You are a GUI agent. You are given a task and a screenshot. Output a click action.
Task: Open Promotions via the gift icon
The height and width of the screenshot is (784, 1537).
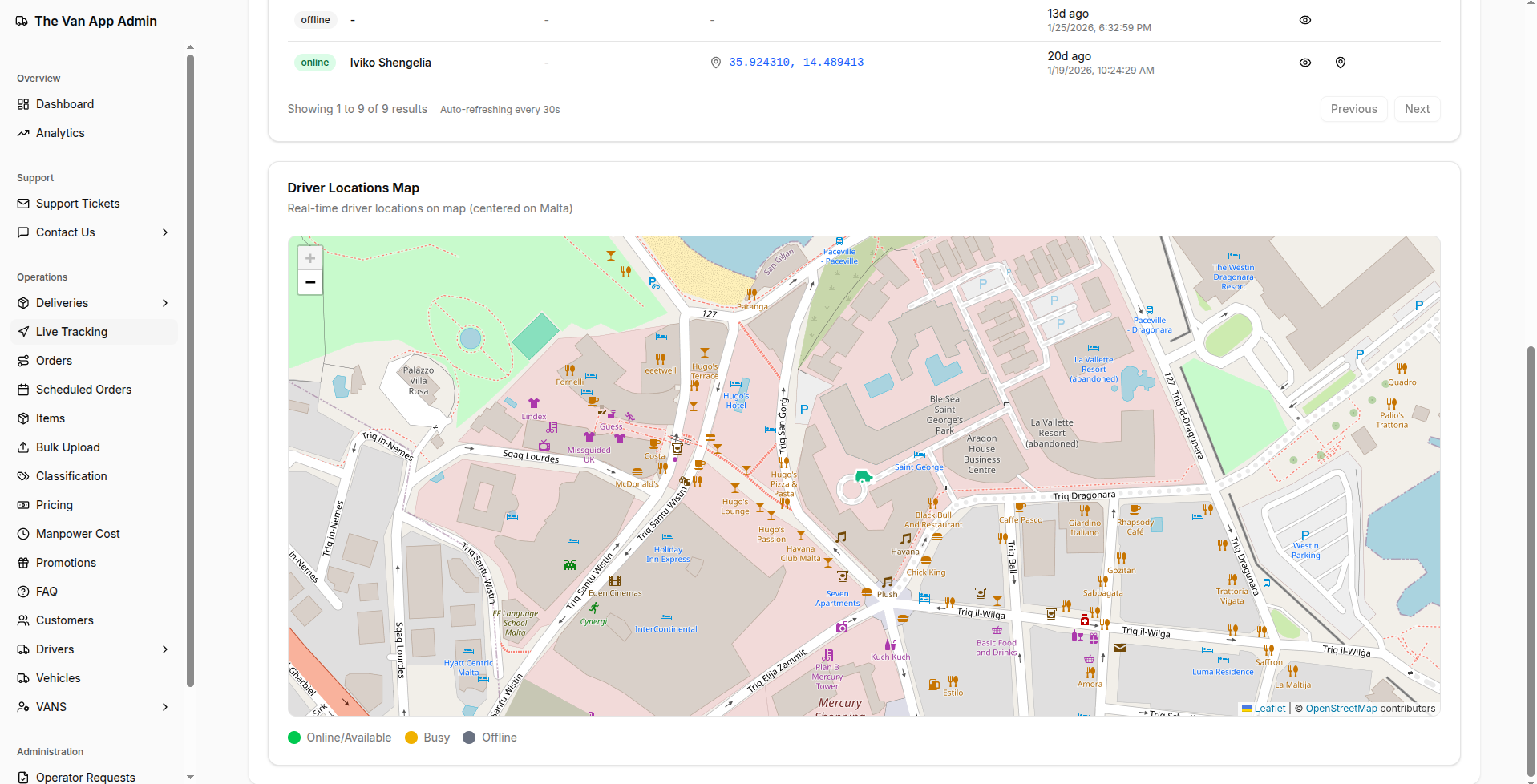click(23, 563)
